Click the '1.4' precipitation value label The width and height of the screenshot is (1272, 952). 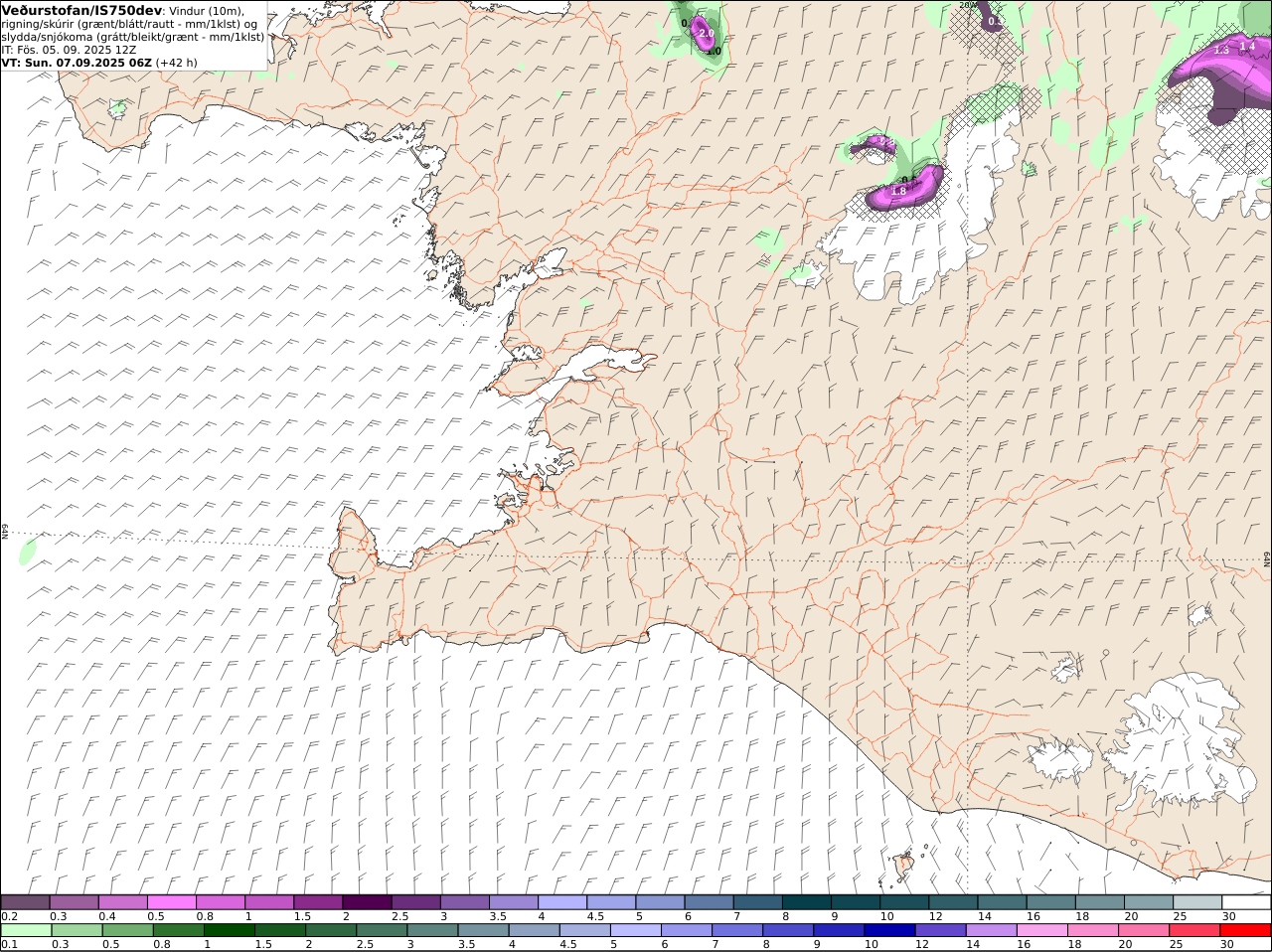click(x=1248, y=46)
